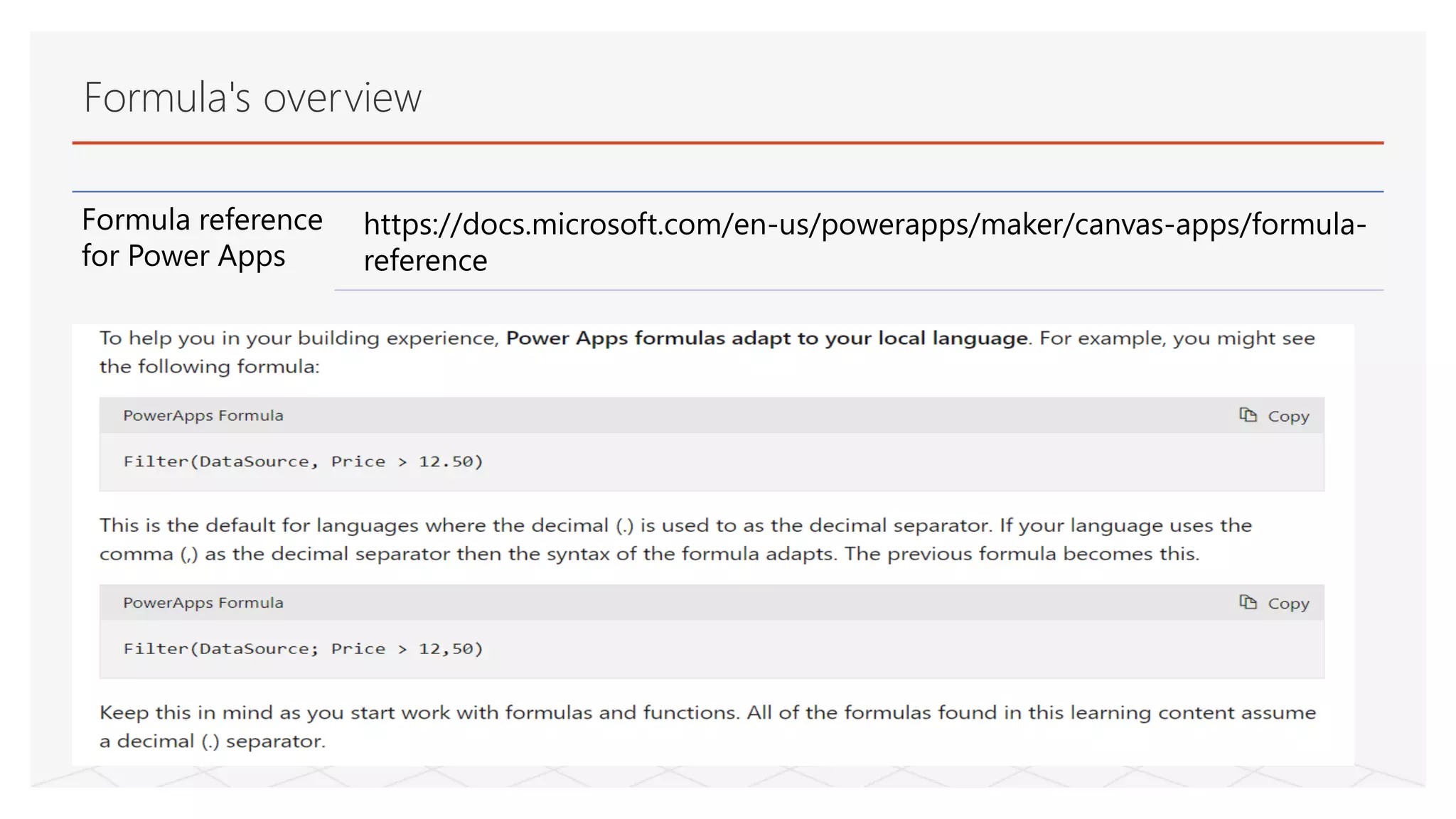Click the Copy label next to the Filter(DataSource; Price > 12,50) block
The image size is (1456, 819).
tap(1288, 604)
